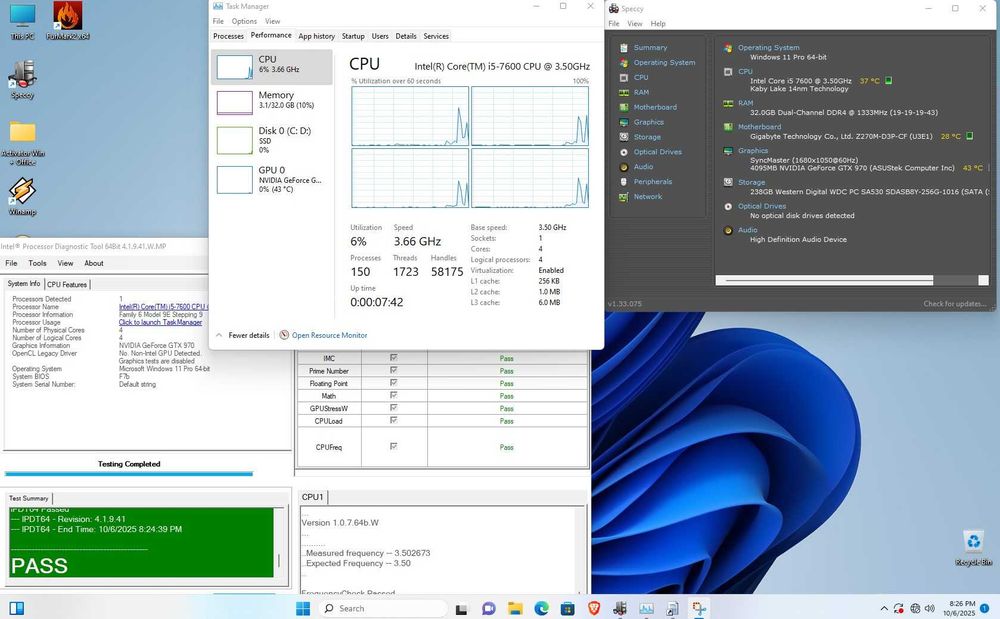This screenshot has height=619, width=1000.
Task: Open the volume control in system tray
Action: 929,609
